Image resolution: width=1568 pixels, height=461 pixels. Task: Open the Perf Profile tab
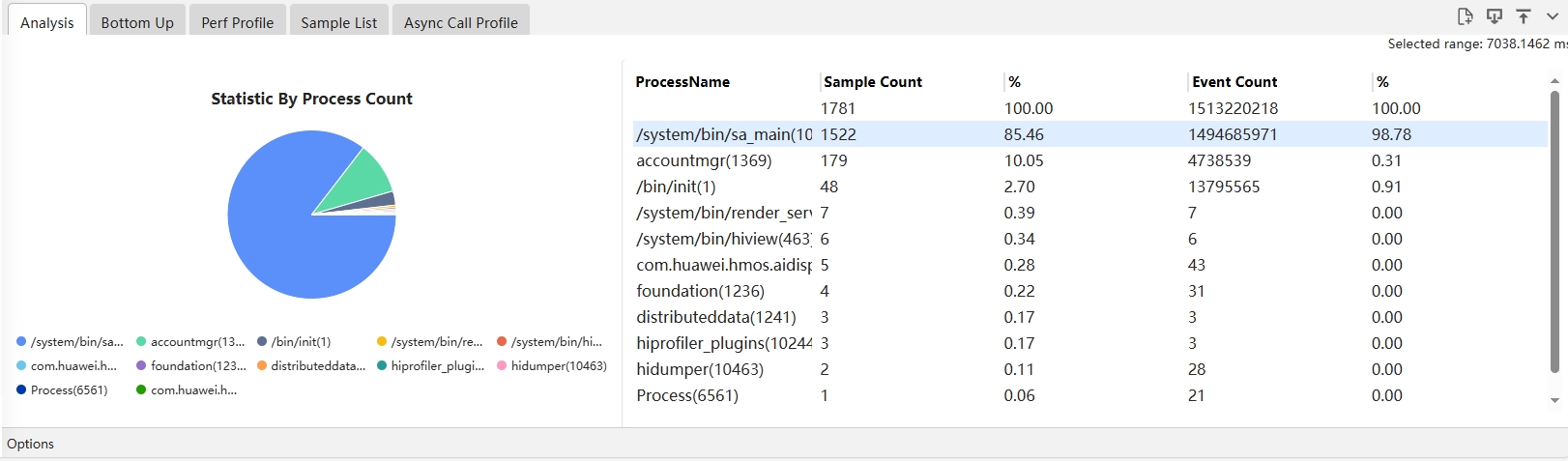pos(237,22)
